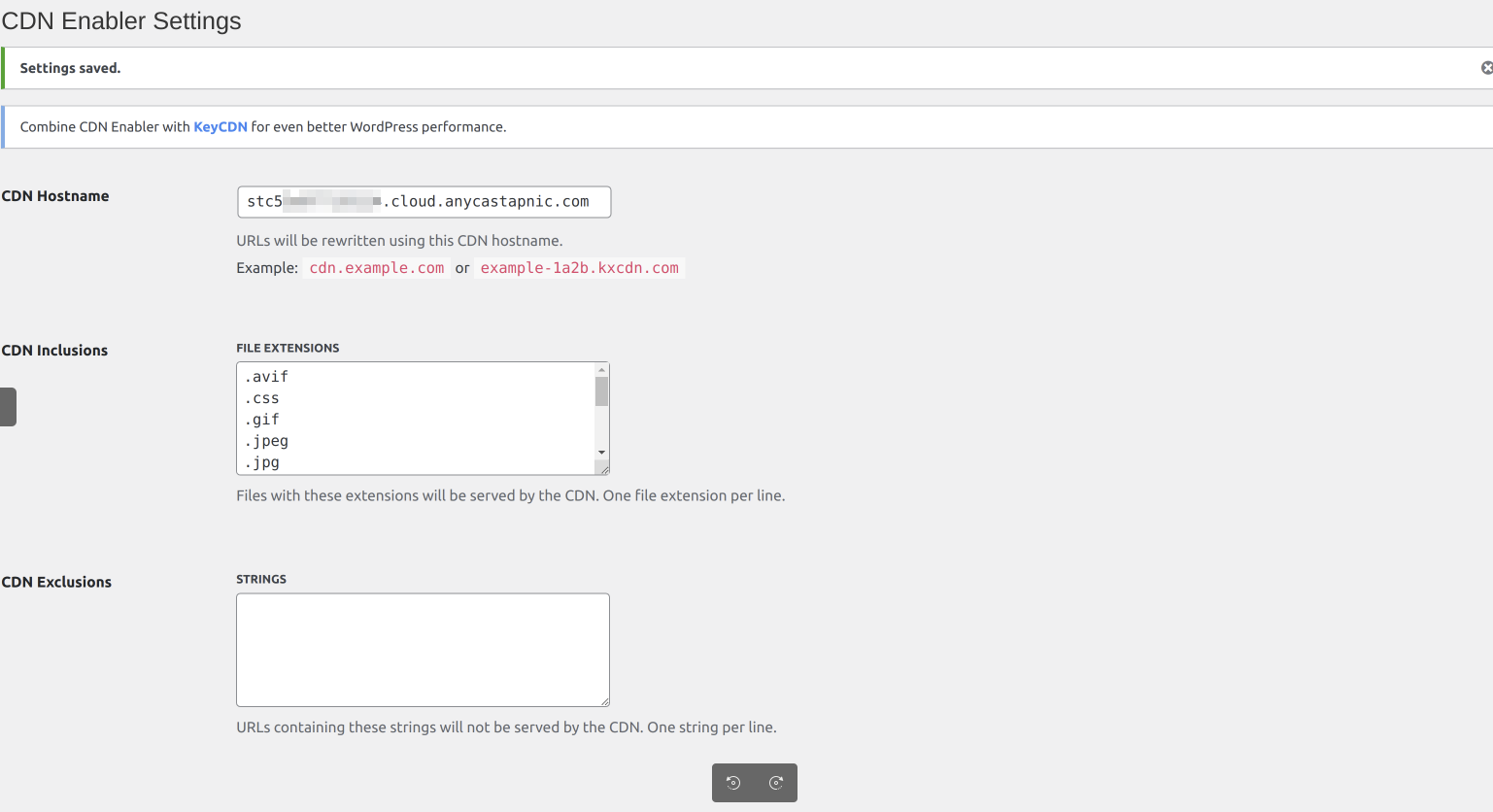The height and width of the screenshot is (812, 1493).
Task: Grab the file extensions textarea resize handle
Action: pyautogui.click(x=604, y=469)
